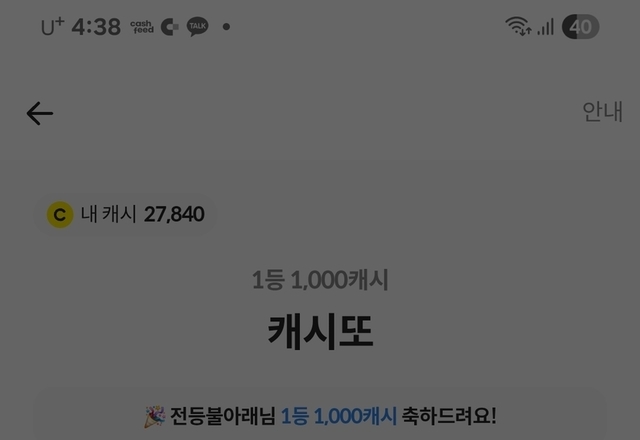Tap the battery indicator showing 40
This screenshot has width=640, height=440.
(x=580, y=27)
